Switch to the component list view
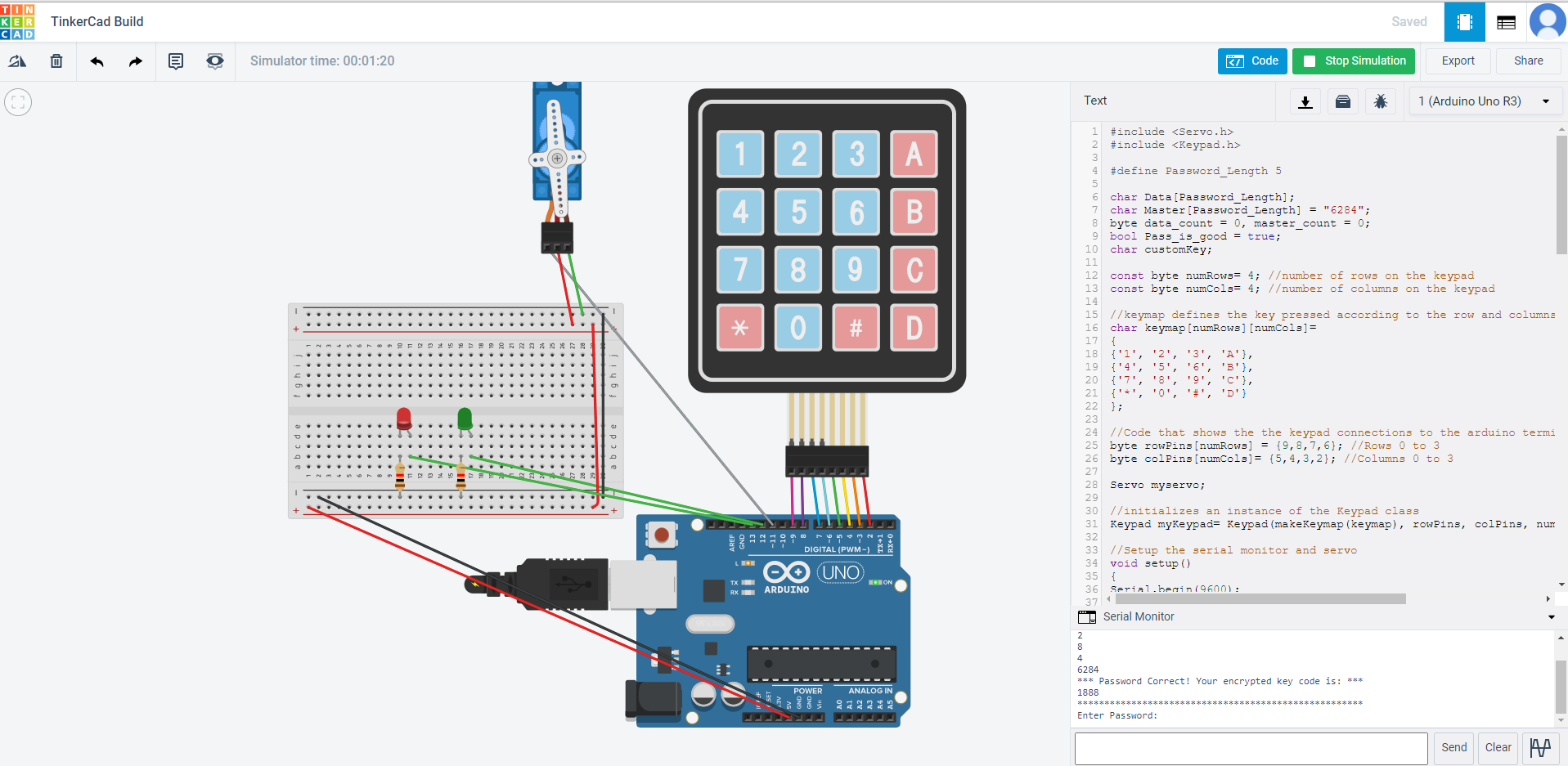 [x=1506, y=22]
